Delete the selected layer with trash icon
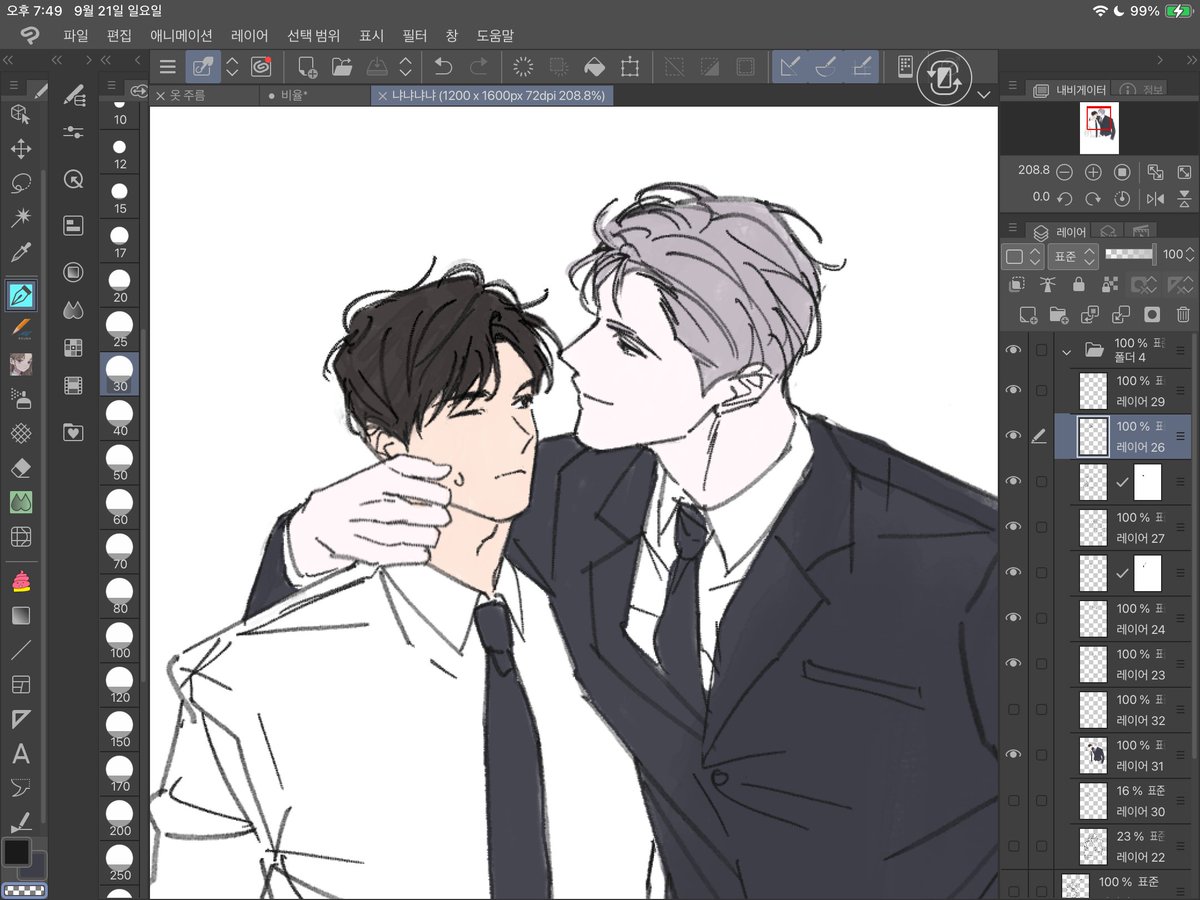The image size is (1200, 900). 1183,314
